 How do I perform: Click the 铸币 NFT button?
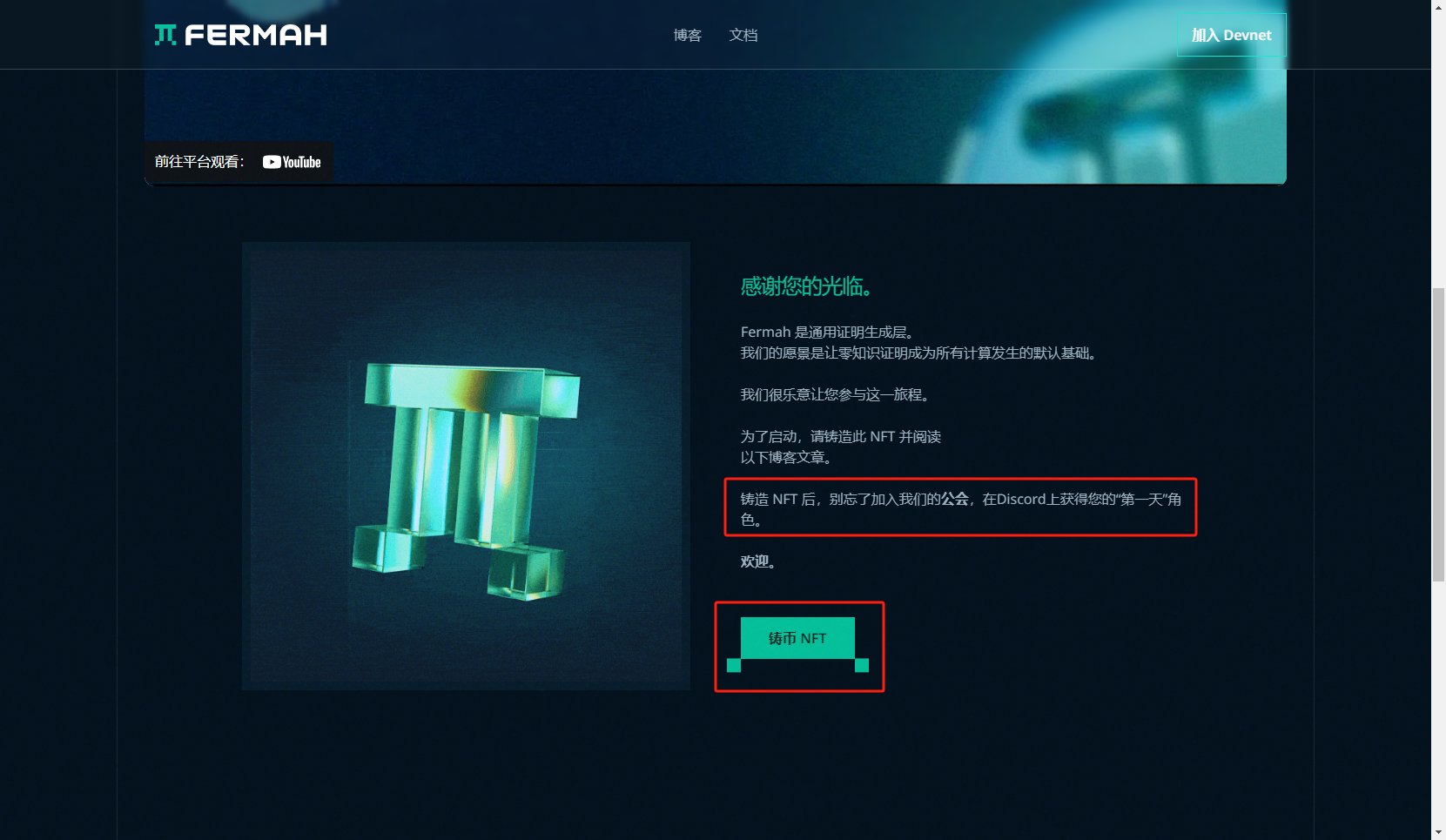(x=797, y=638)
